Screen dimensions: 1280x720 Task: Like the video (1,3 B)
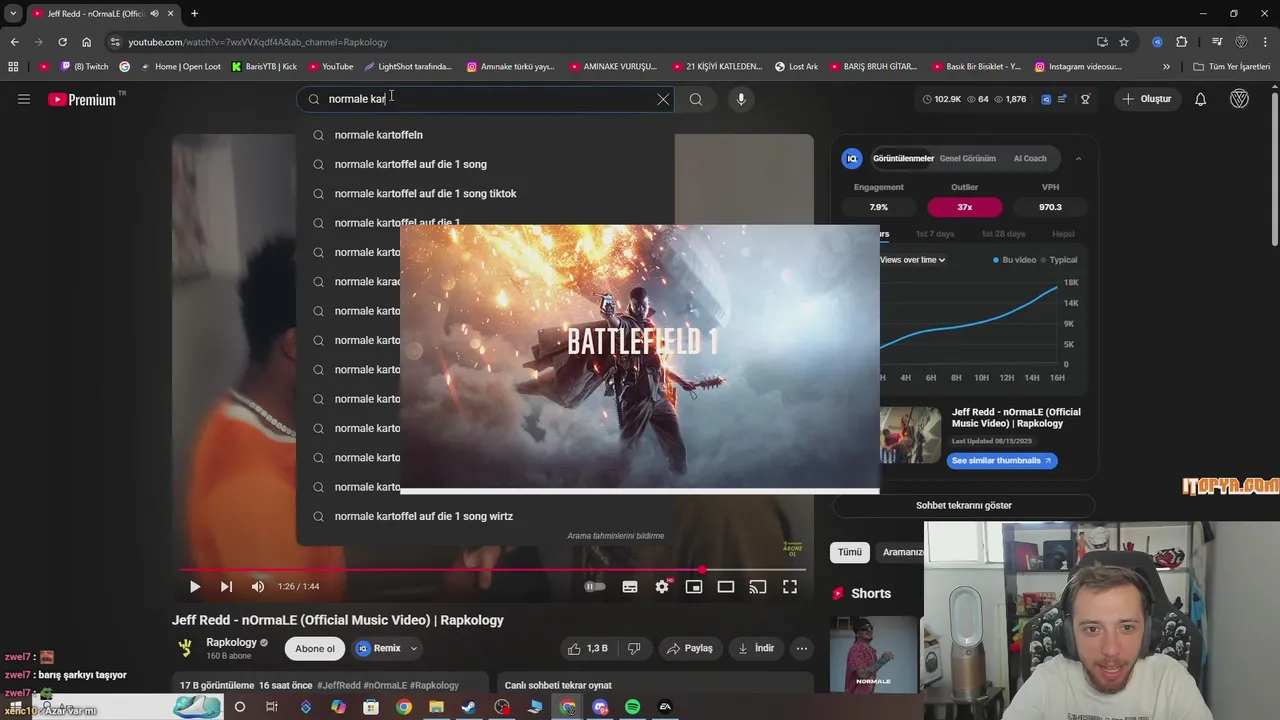(588, 648)
